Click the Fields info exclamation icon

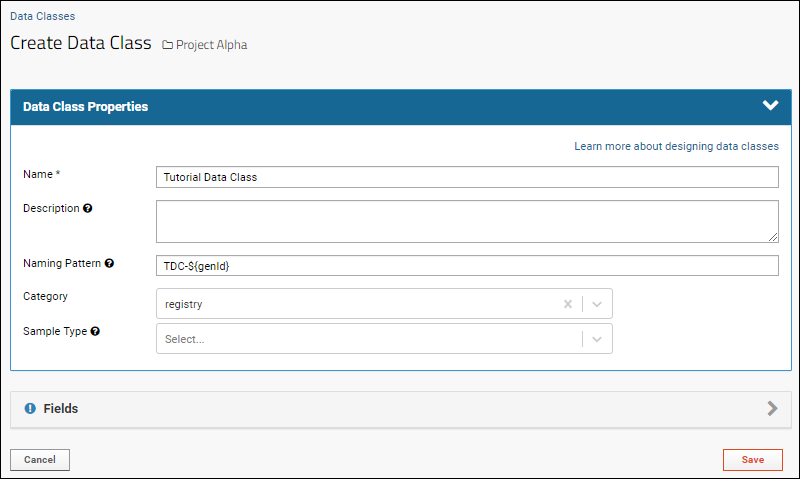[x=31, y=408]
